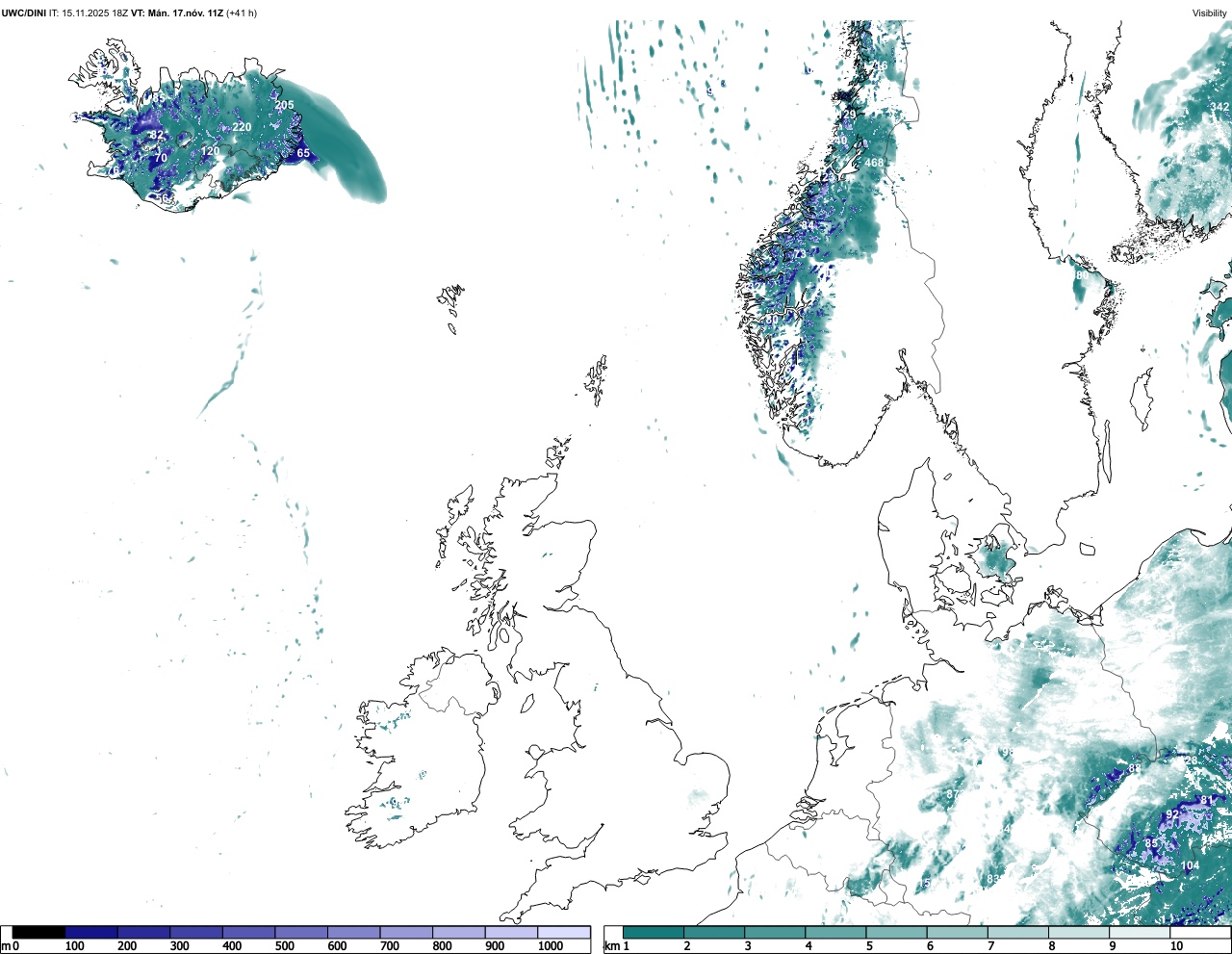Click the dark blue 100–200 m legend swatch

point(91,933)
